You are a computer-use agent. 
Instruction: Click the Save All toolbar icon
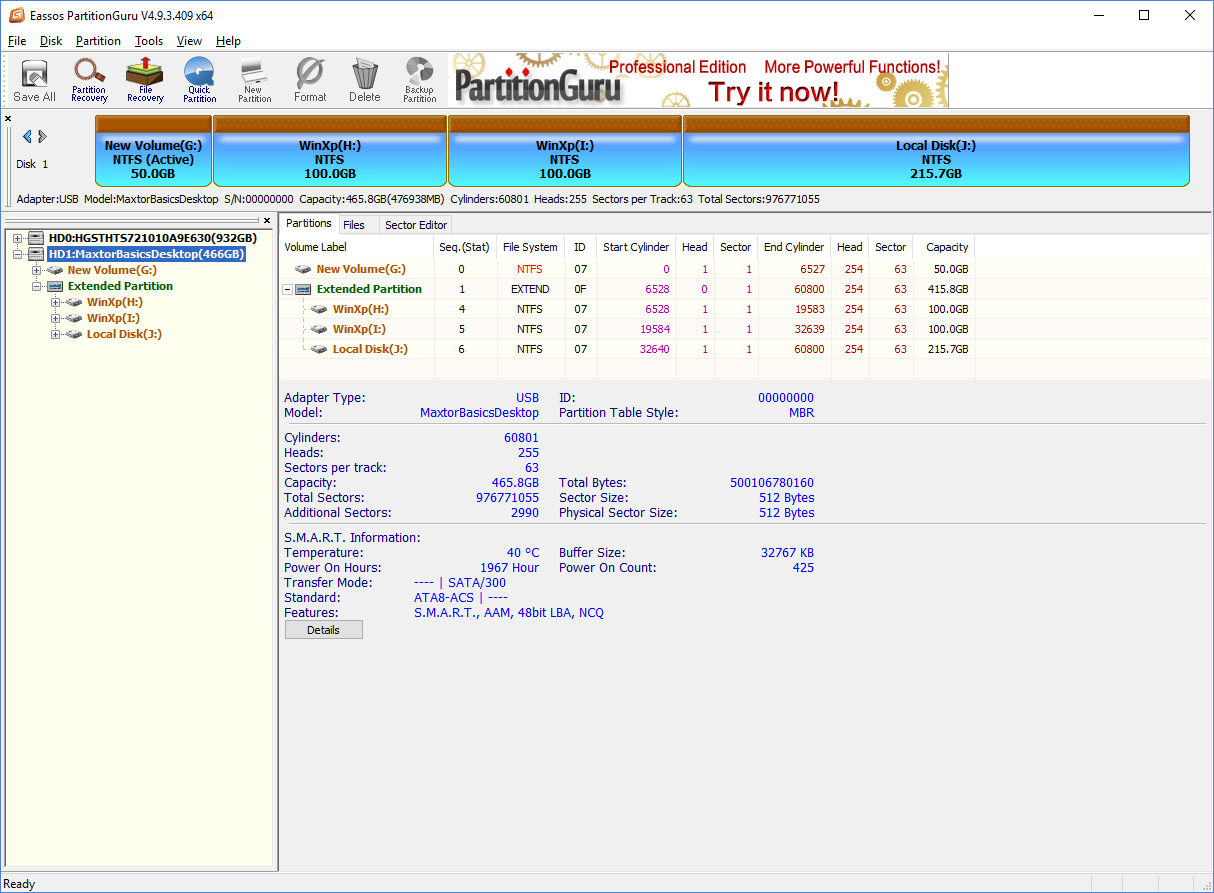coord(35,81)
